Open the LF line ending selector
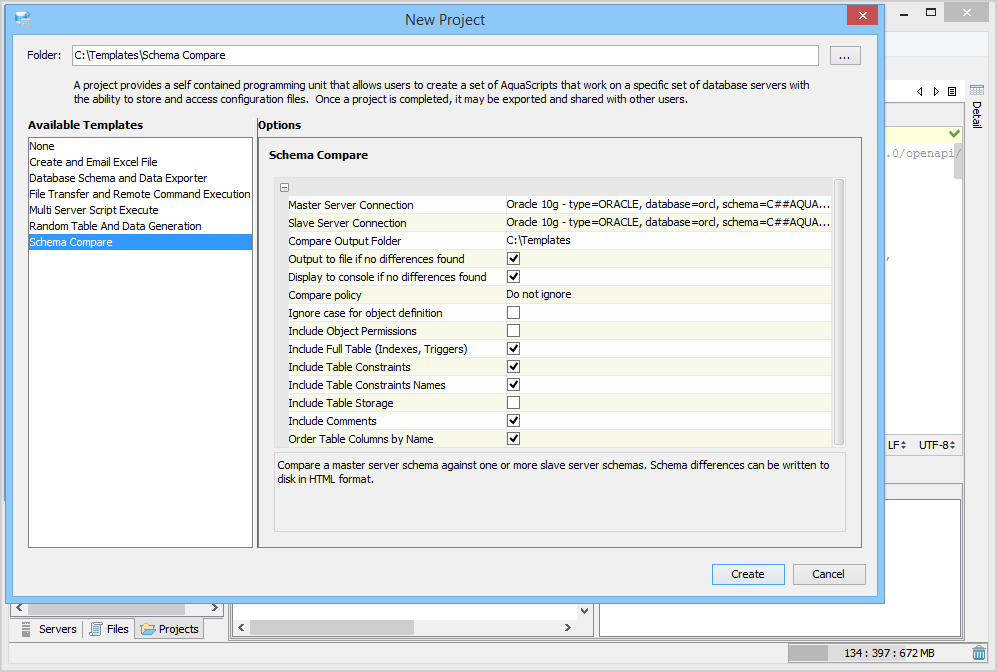Screen dimensions: 997x672 [896, 445]
